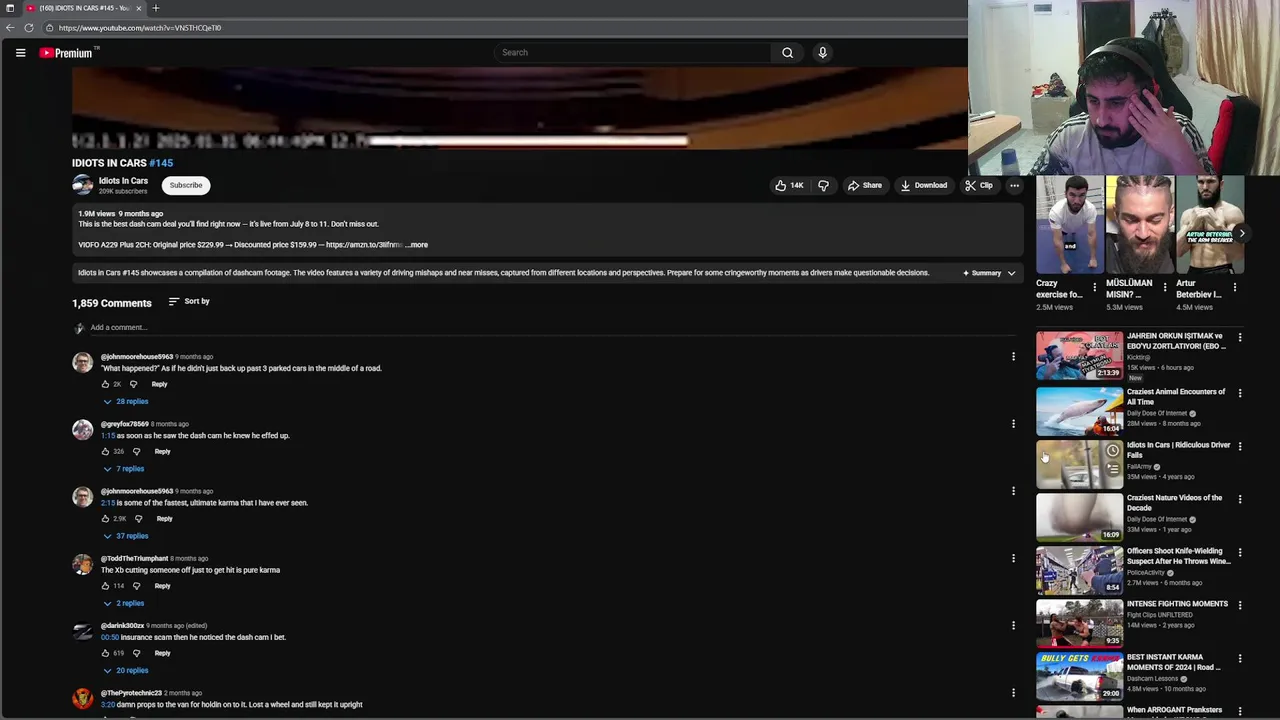Open options for 'Craziest Nature Videos' recommendation
Image resolution: width=1280 pixels, height=720 pixels.
tap(1240, 499)
